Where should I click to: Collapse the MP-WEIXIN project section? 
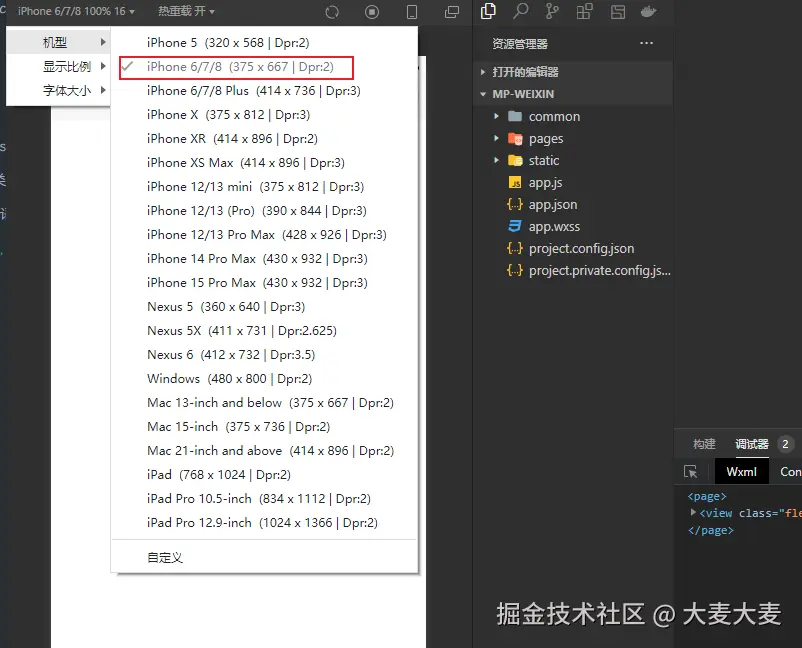(573, 94)
